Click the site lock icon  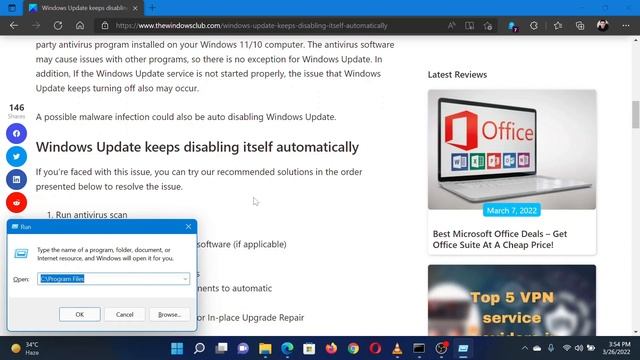105,26
